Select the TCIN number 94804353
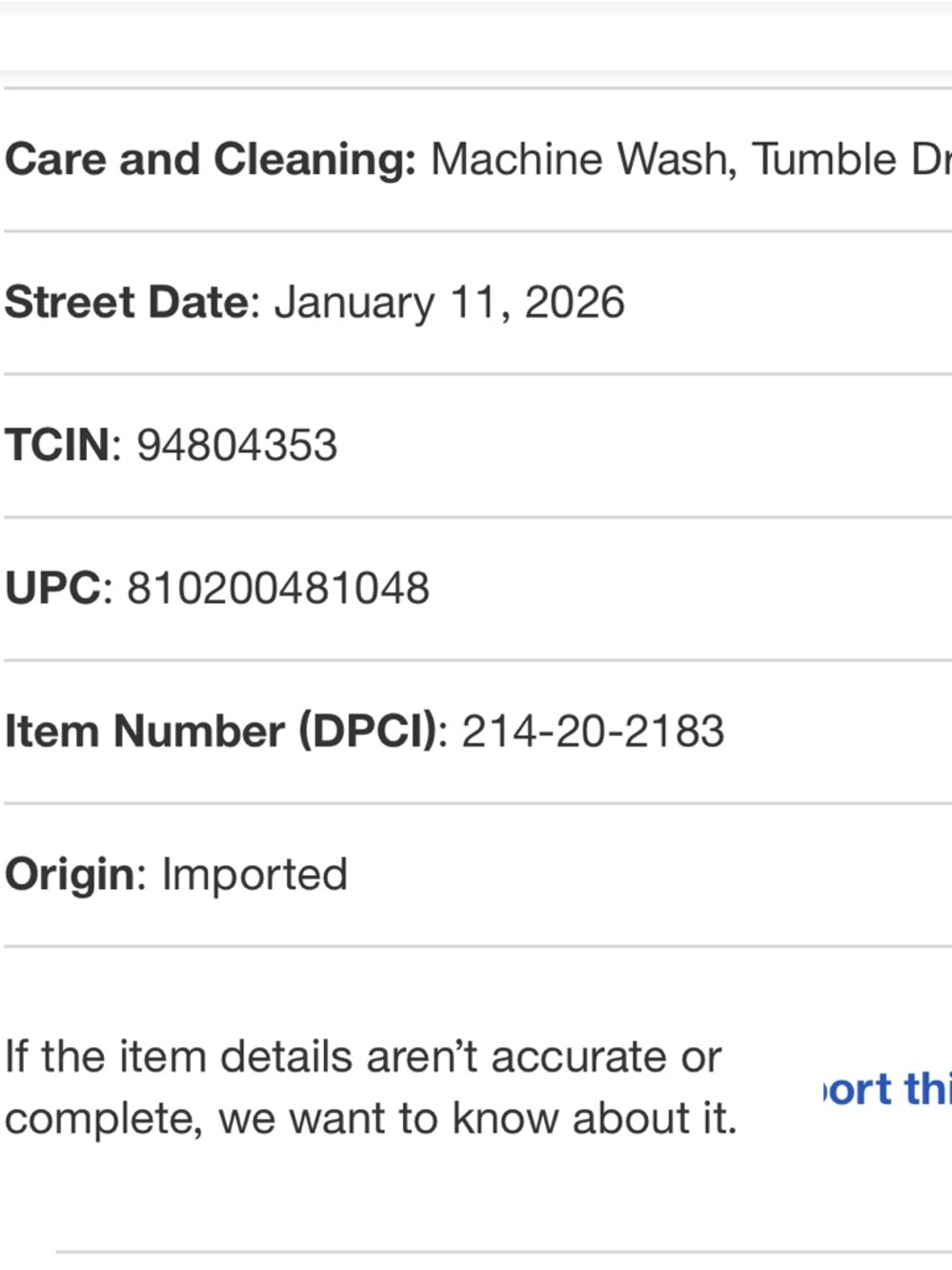Screen dimensions: 952x1270 [x=236, y=445]
